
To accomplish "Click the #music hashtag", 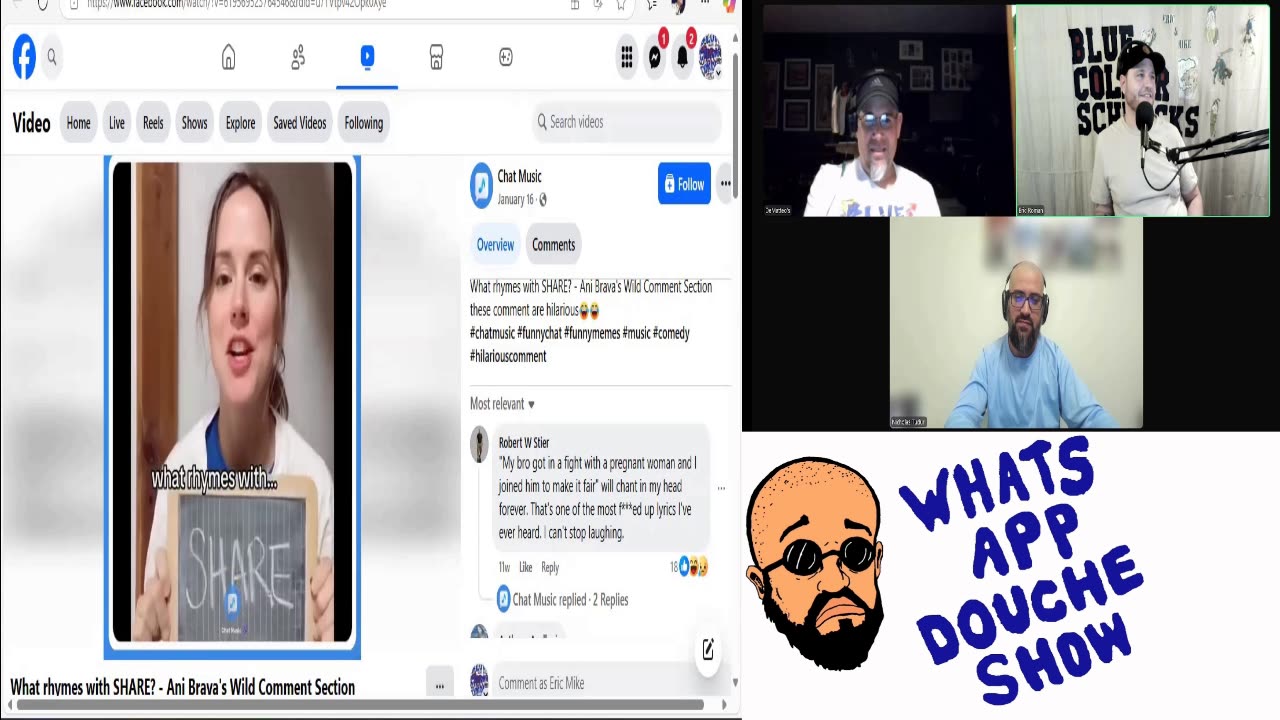I will click(636, 333).
